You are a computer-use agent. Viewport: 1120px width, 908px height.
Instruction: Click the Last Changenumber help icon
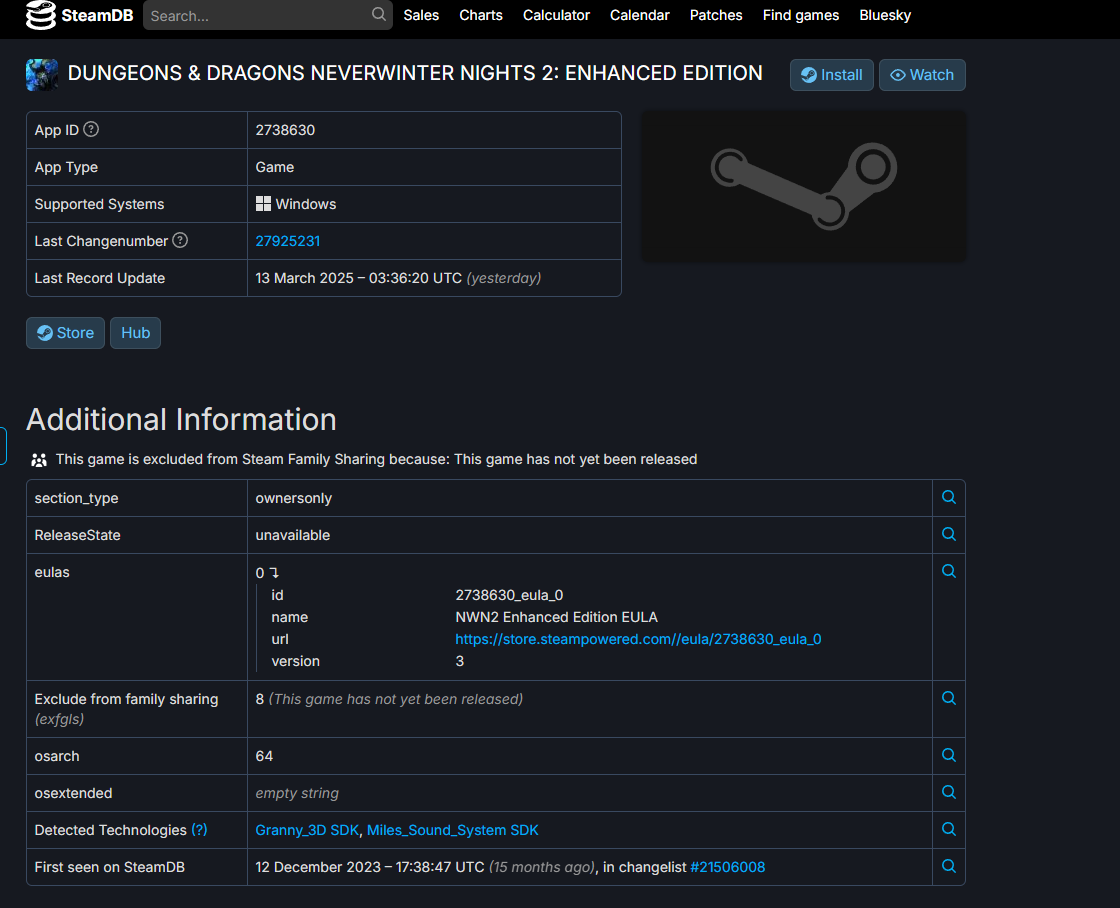[180, 241]
